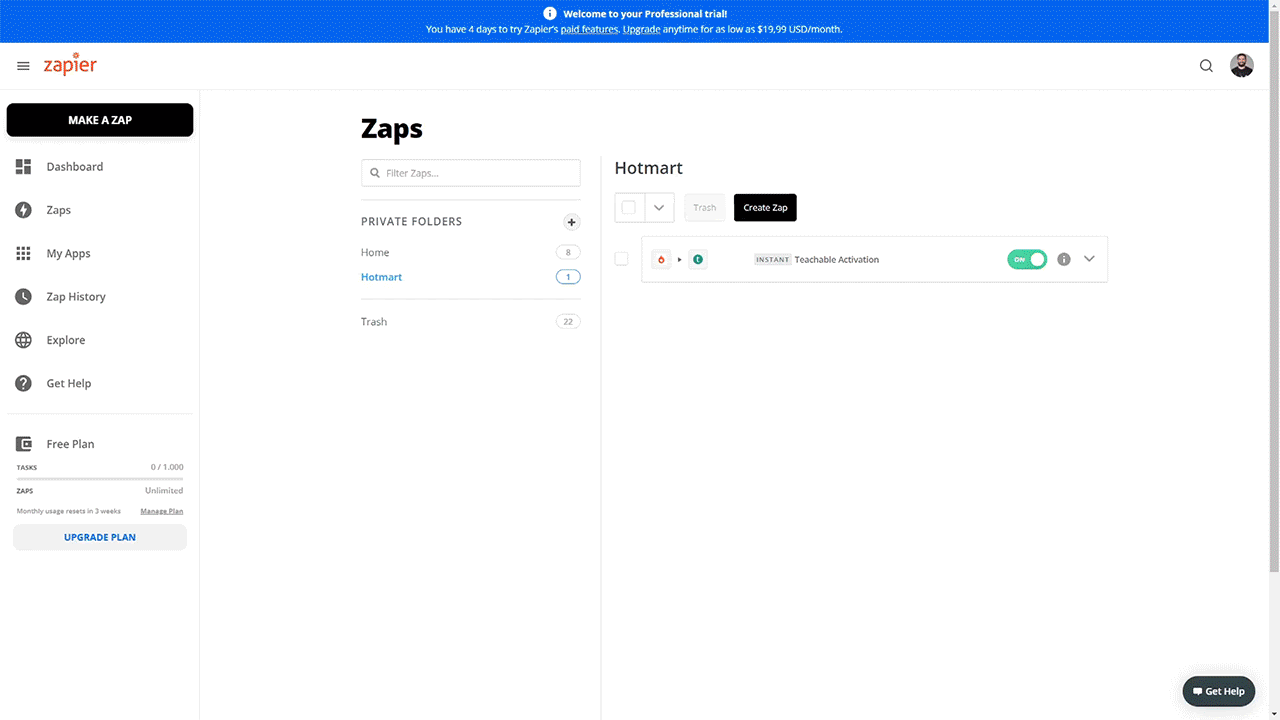This screenshot has height=720, width=1280.
Task: Select the Hotmart folder
Action: (381, 277)
